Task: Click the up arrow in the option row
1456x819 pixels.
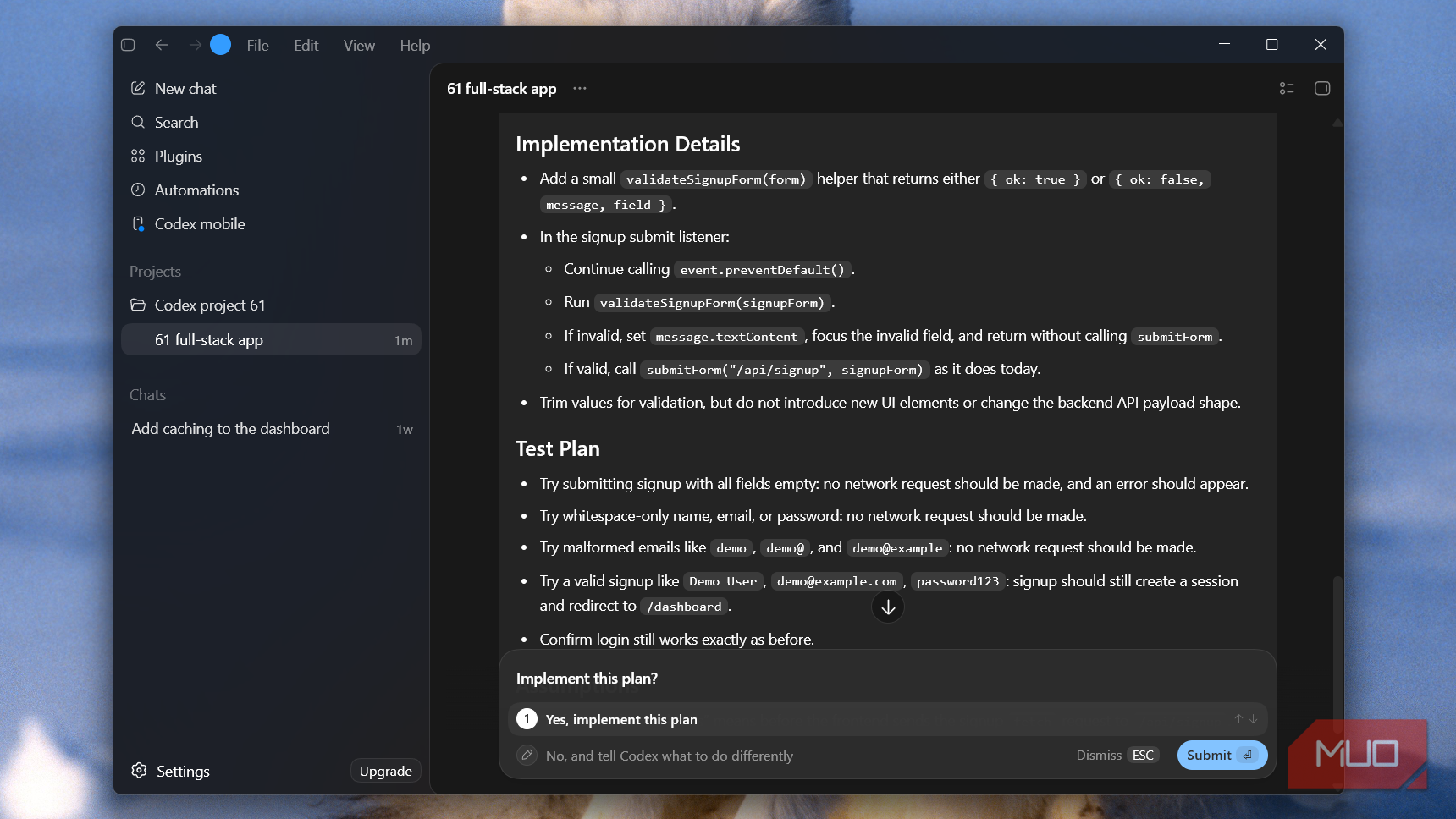Action: pos(1238,719)
